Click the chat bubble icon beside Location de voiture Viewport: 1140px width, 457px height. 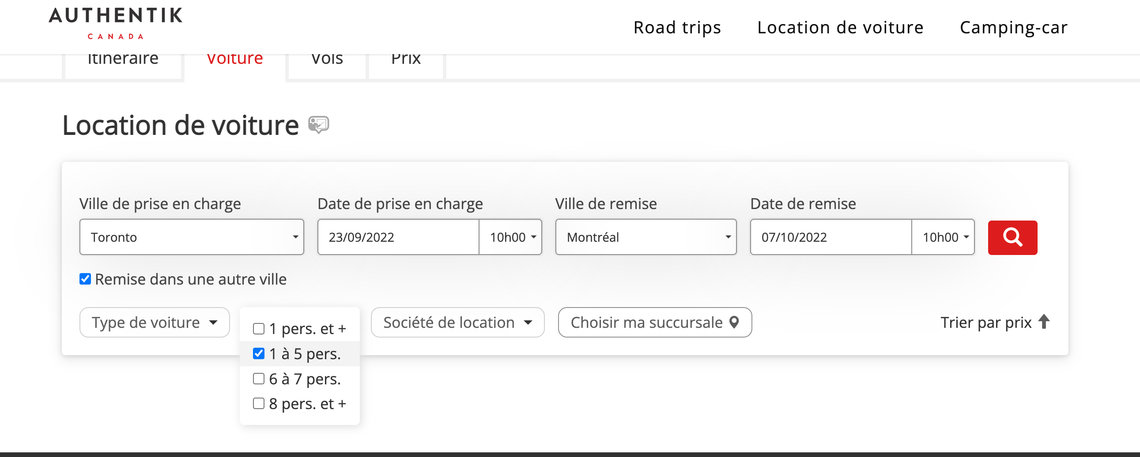318,125
